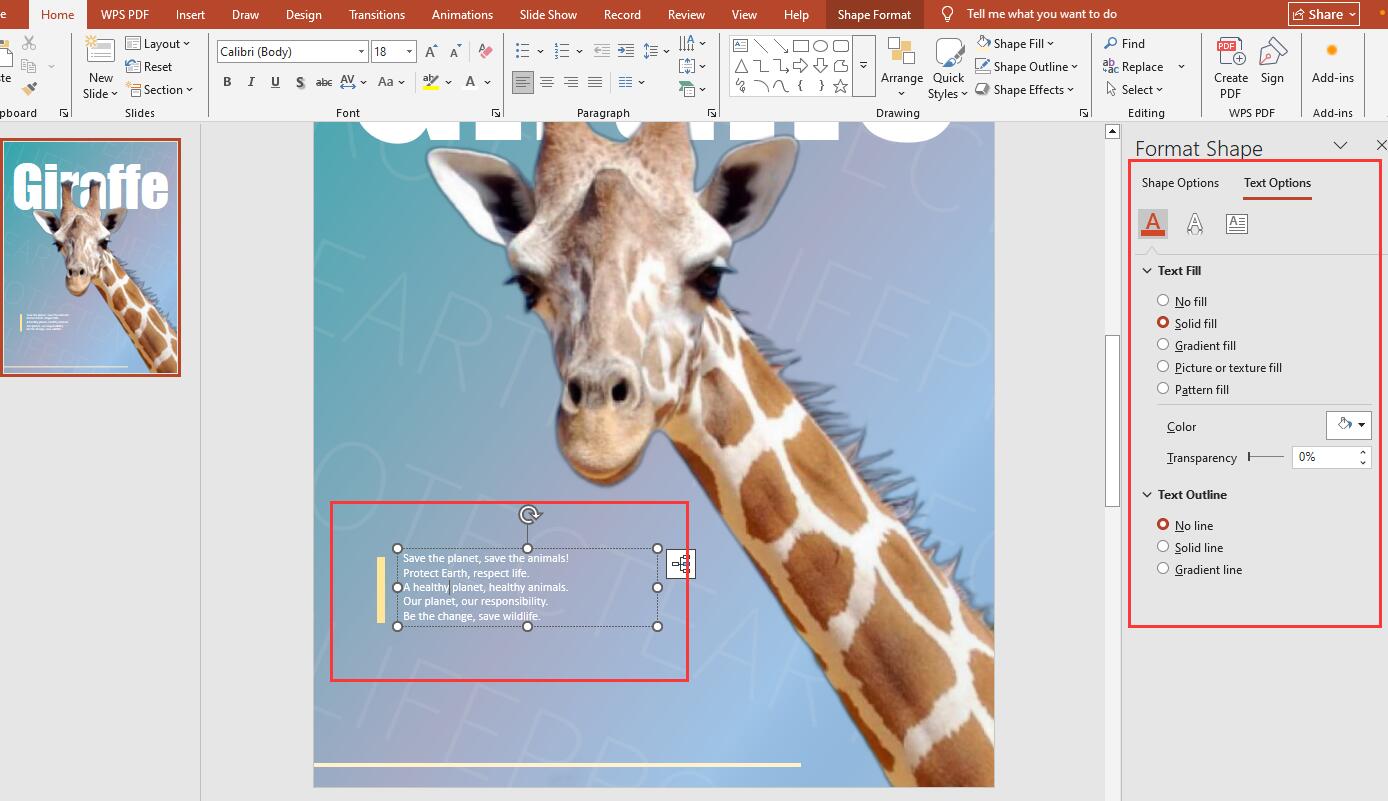Collapse Text Outline section
Screen dimensions: 1388x801
click(x=1147, y=495)
